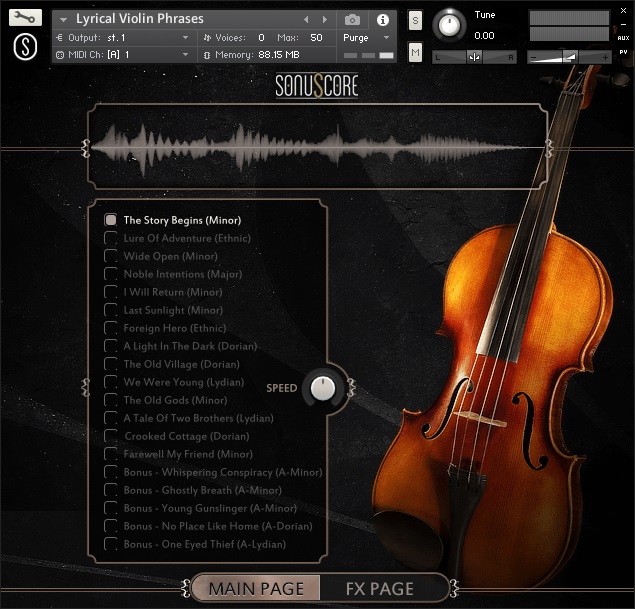This screenshot has height=609, width=635.
Task: Go to the previous instrument arrow
Action: tap(306, 19)
